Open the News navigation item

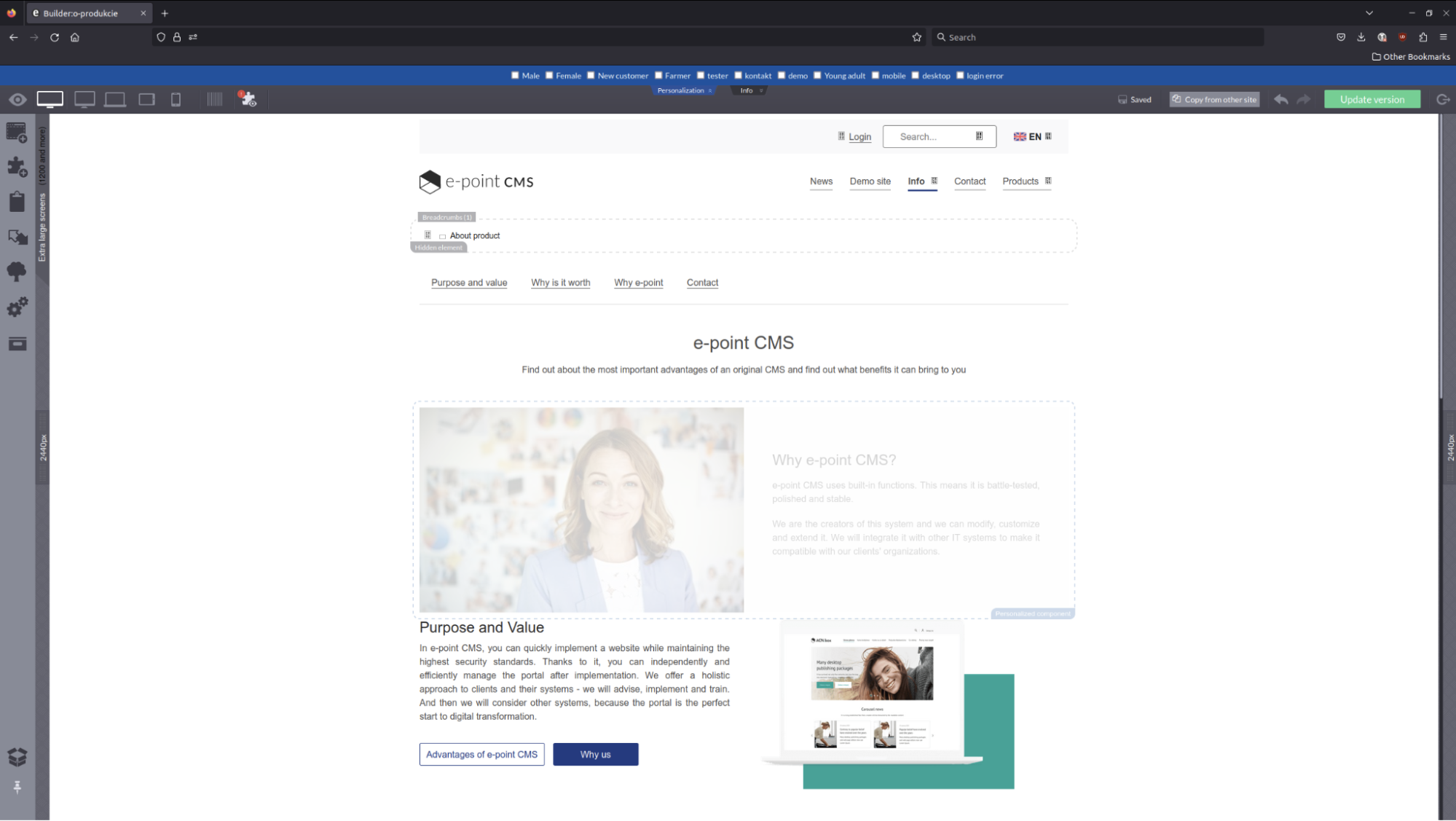click(821, 181)
